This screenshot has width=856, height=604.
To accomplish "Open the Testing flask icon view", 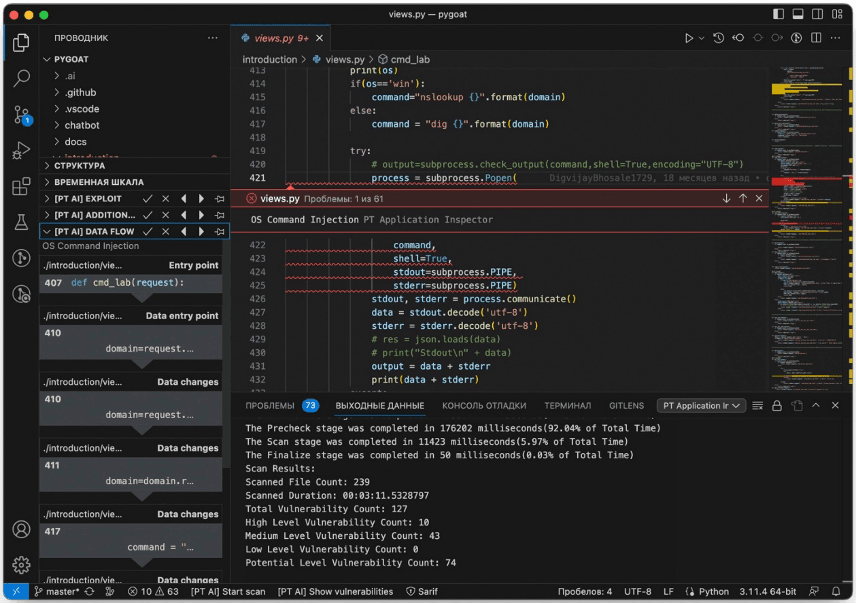I will point(21,222).
